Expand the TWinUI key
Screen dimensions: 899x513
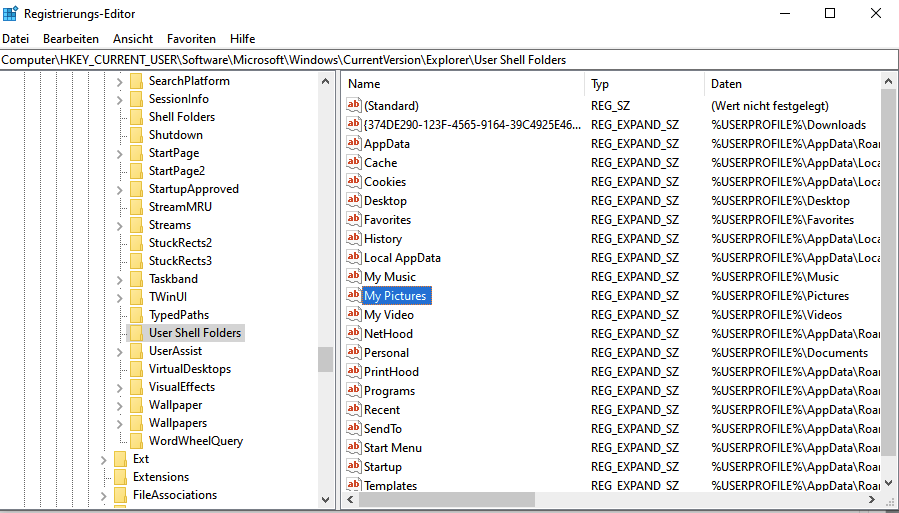(119, 297)
